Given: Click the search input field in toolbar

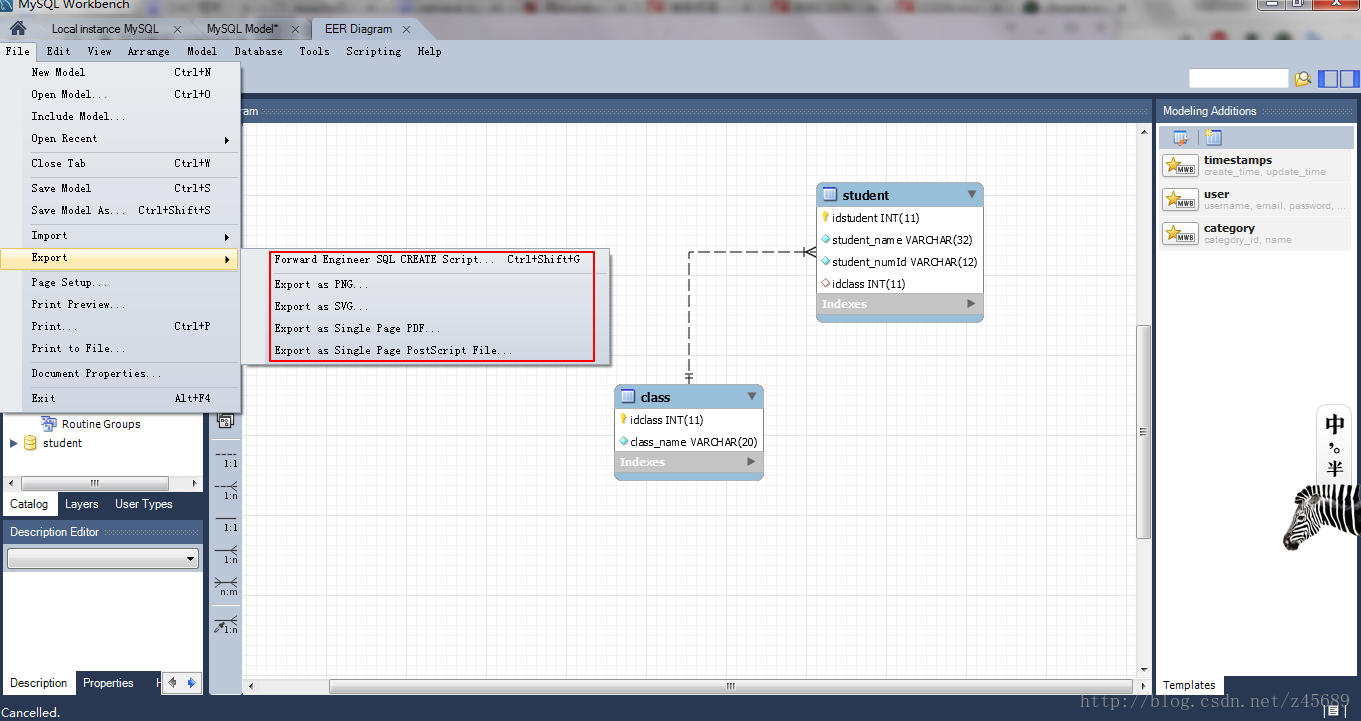Looking at the screenshot, I should click(x=1238, y=78).
